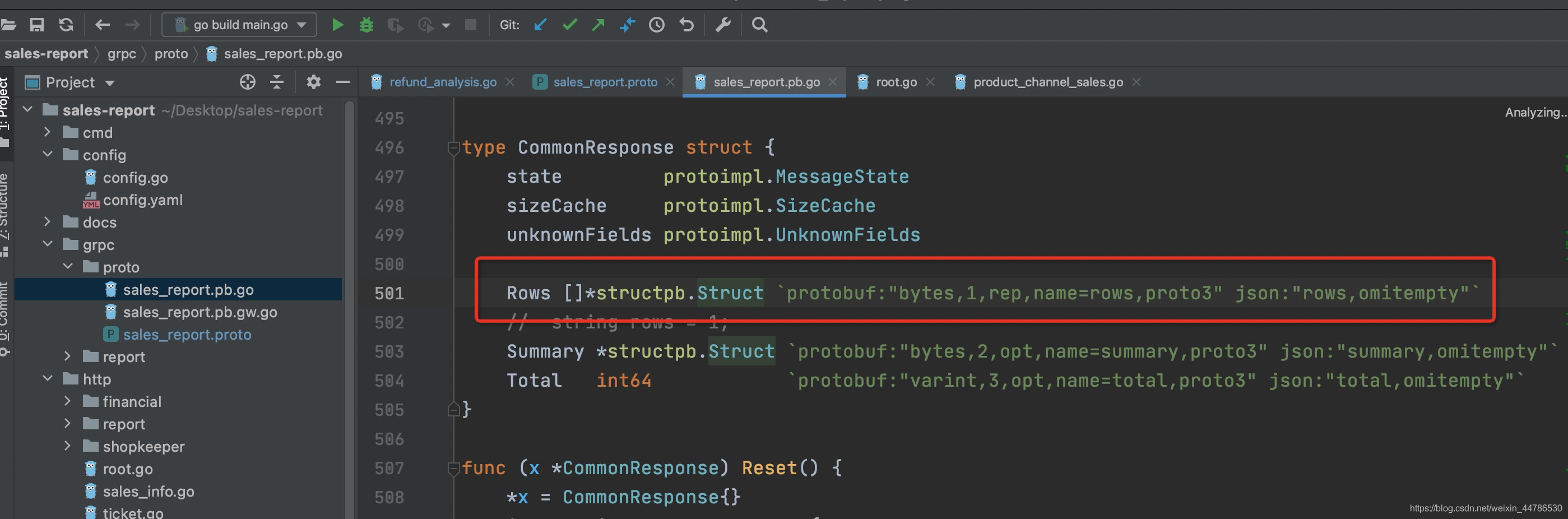Run the go build main.go configuration
The width and height of the screenshot is (1568, 519).
point(337,25)
